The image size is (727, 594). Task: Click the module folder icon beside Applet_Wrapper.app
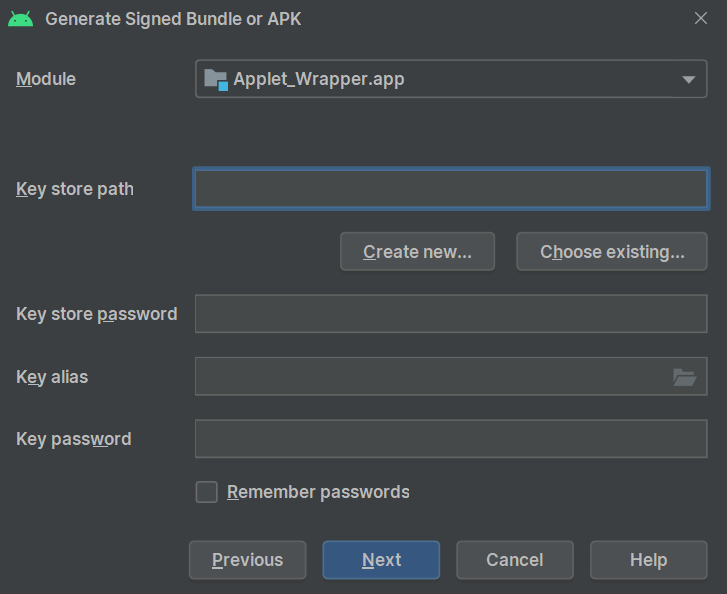(215, 80)
